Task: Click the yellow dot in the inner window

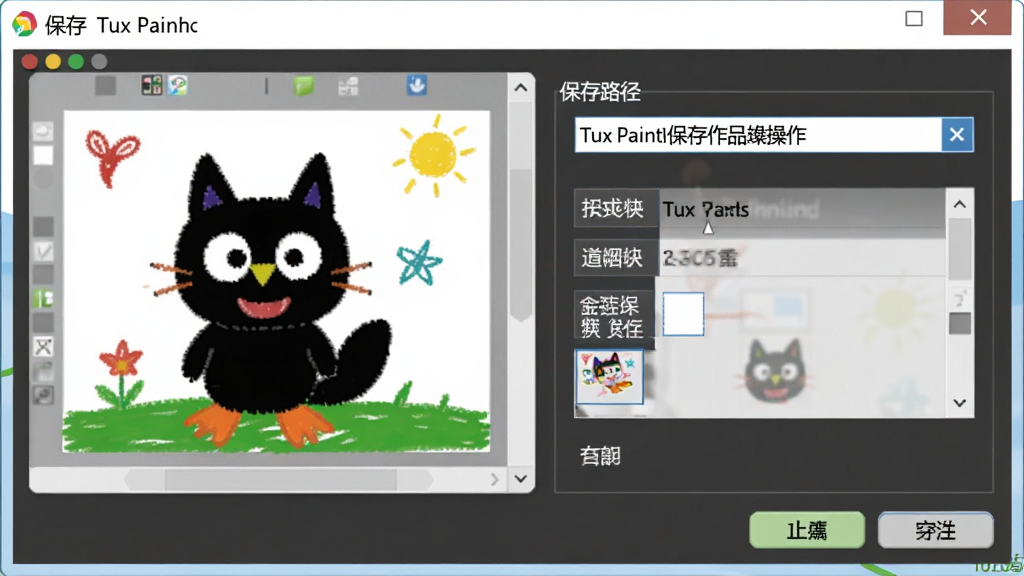Action: [x=53, y=61]
